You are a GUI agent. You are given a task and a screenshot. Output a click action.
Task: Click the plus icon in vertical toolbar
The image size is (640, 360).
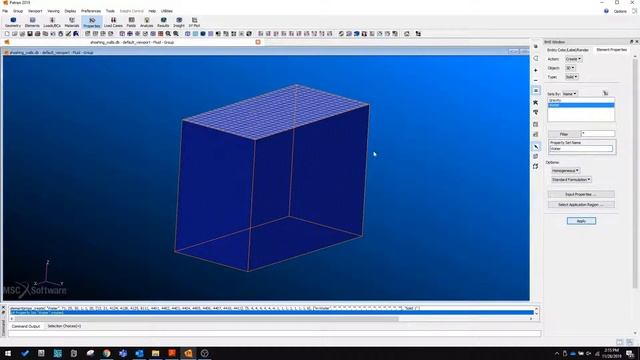pos(536,70)
